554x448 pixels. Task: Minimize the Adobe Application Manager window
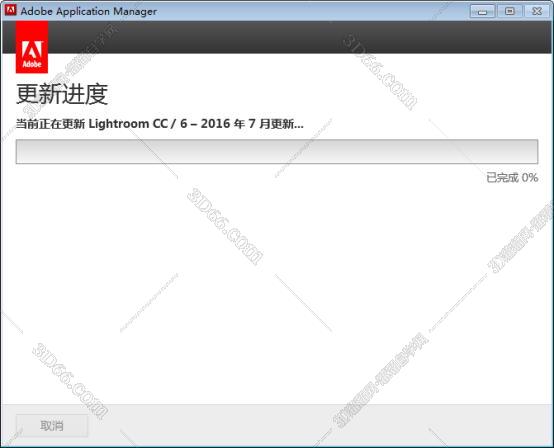click(482, 11)
